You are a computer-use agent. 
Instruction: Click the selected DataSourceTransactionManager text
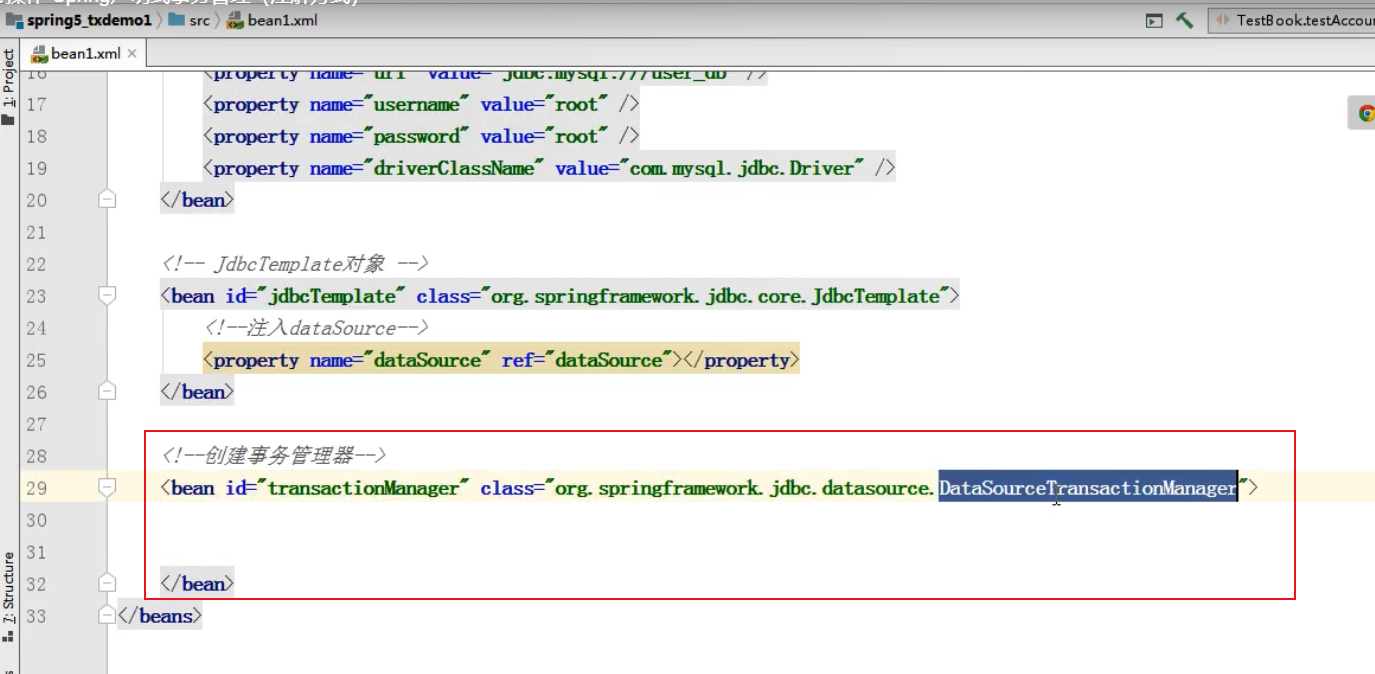1088,488
